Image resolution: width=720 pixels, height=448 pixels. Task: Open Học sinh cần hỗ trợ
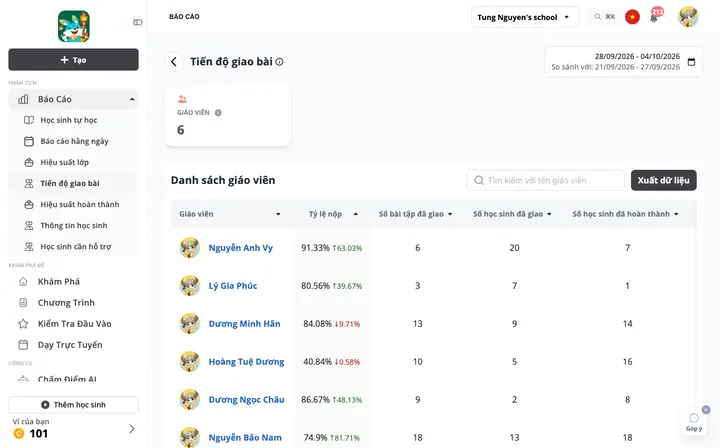click(76, 247)
